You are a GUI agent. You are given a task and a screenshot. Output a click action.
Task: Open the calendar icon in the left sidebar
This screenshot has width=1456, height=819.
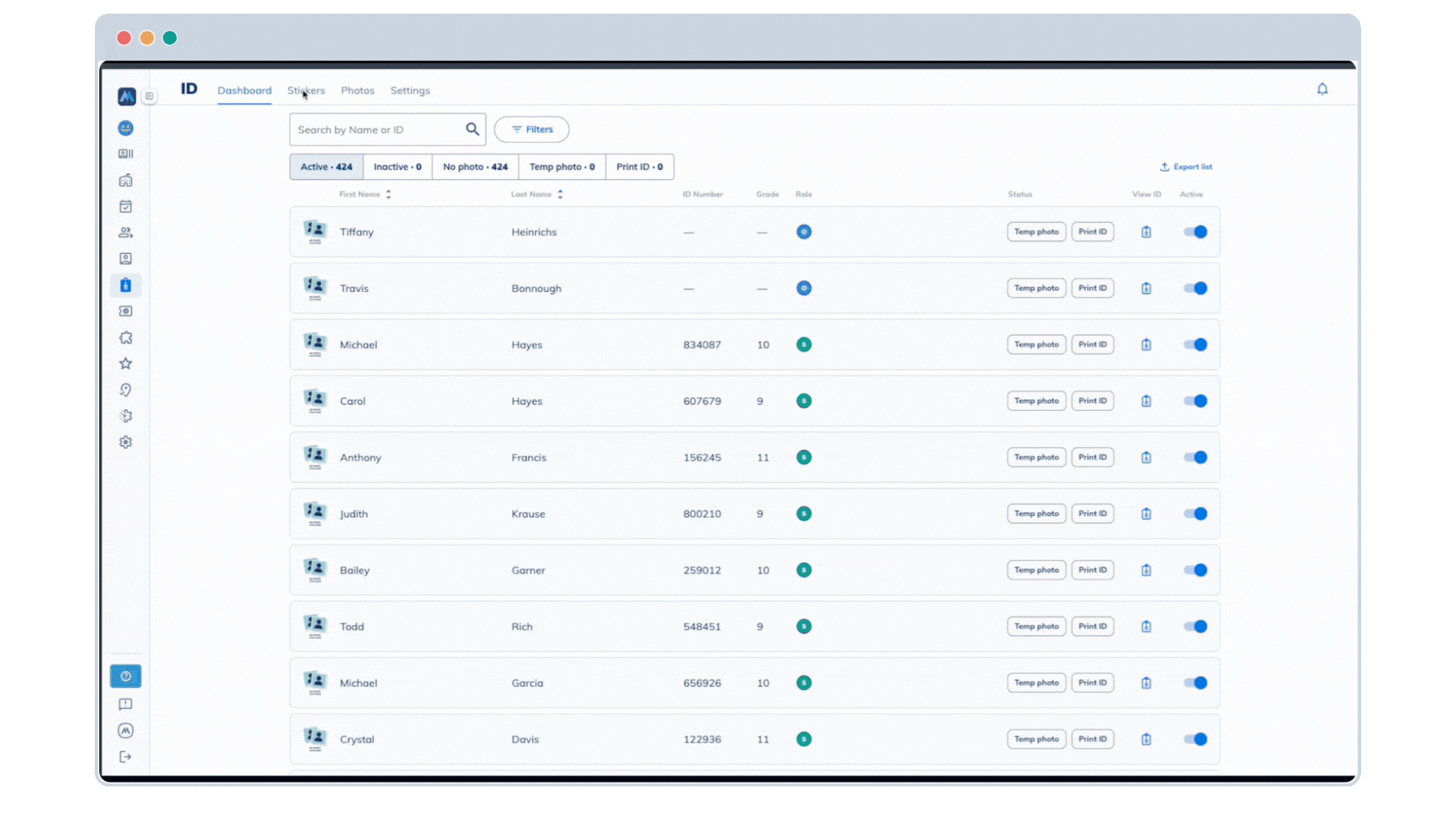tap(126, 206)
